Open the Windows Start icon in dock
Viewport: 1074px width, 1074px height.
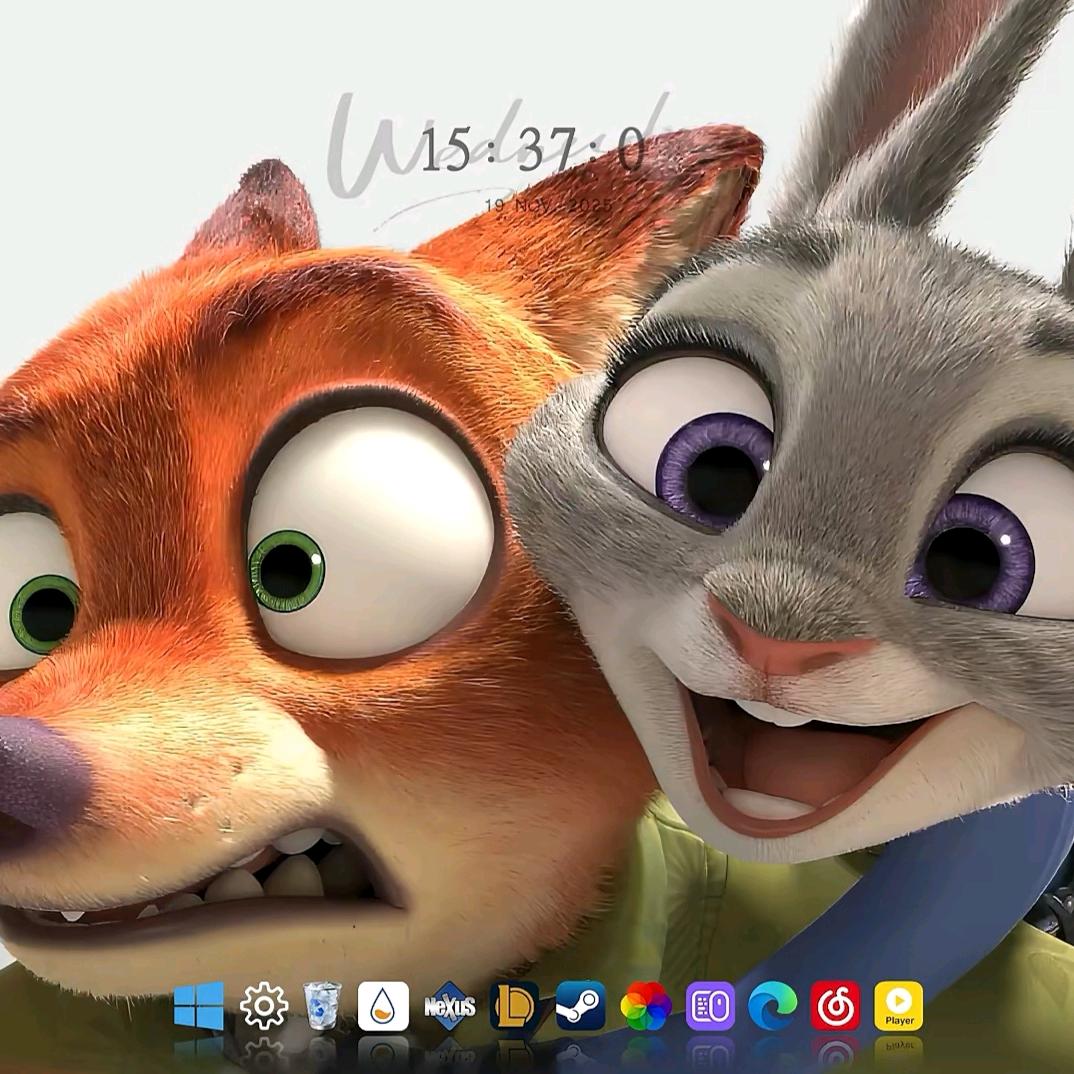point(199,1006)
